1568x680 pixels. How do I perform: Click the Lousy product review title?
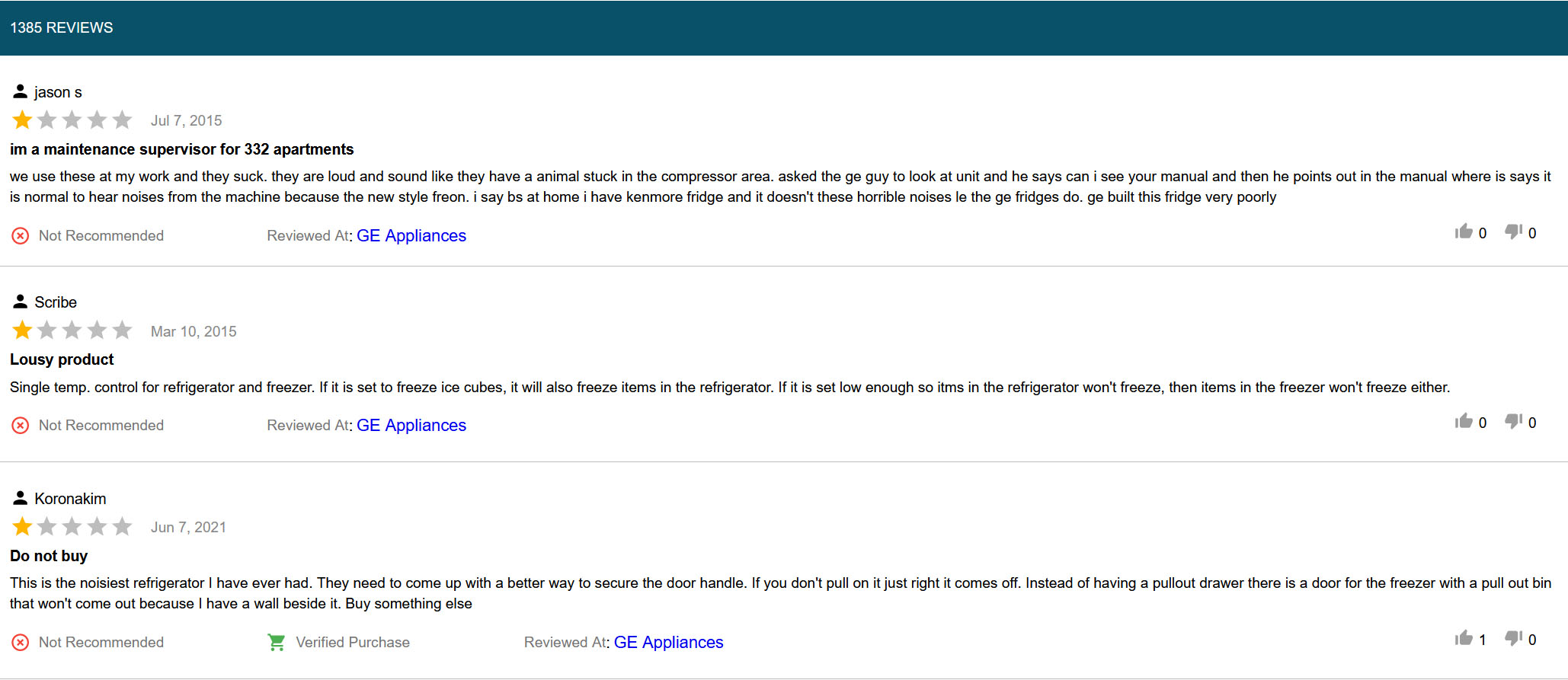(62, 359)
